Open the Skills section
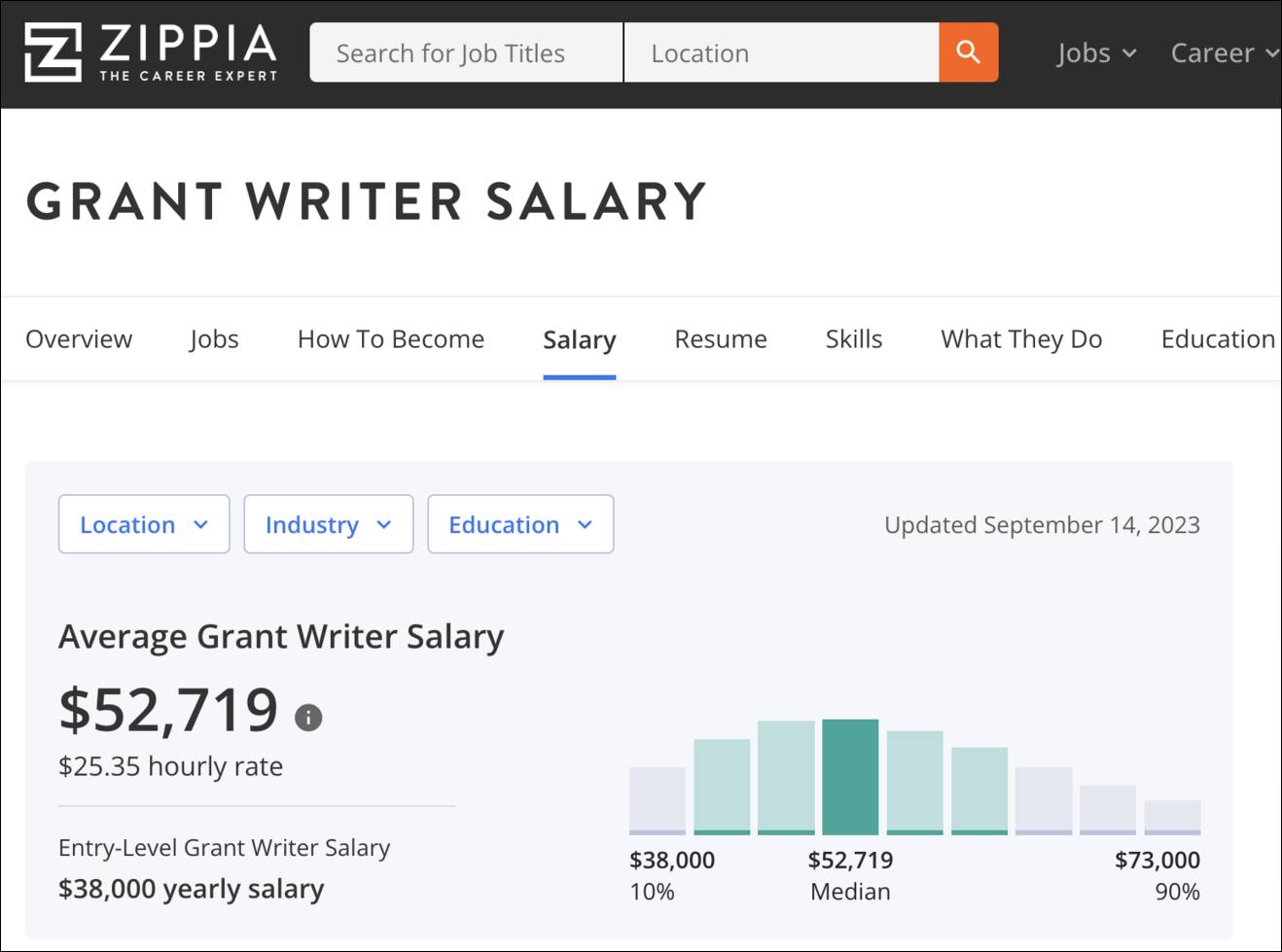Image resolution: width=1282 pixels, height=952 pixels. 853,338
